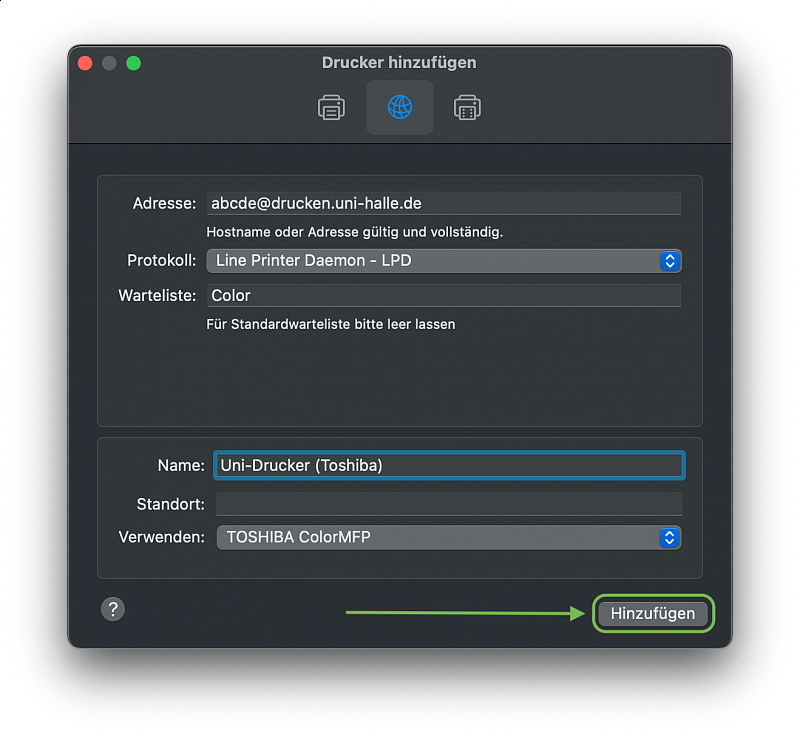Image resolution: width=800 pixels, height=739 pixels.
Task: Click the Drucker hinzufügen title text
Action: (399, 63)
